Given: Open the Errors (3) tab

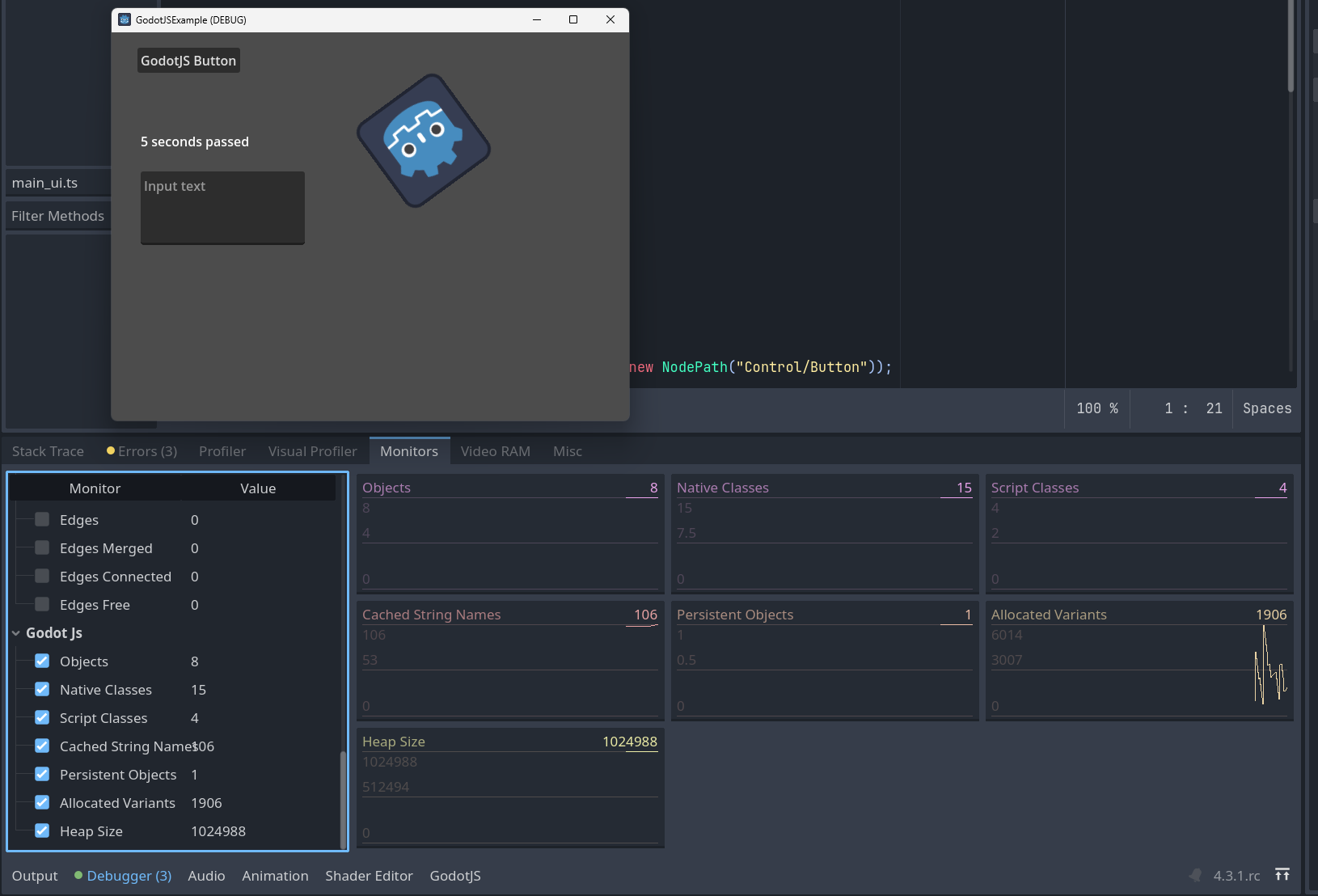Looking at the screenshot, I should coord(142,451).
